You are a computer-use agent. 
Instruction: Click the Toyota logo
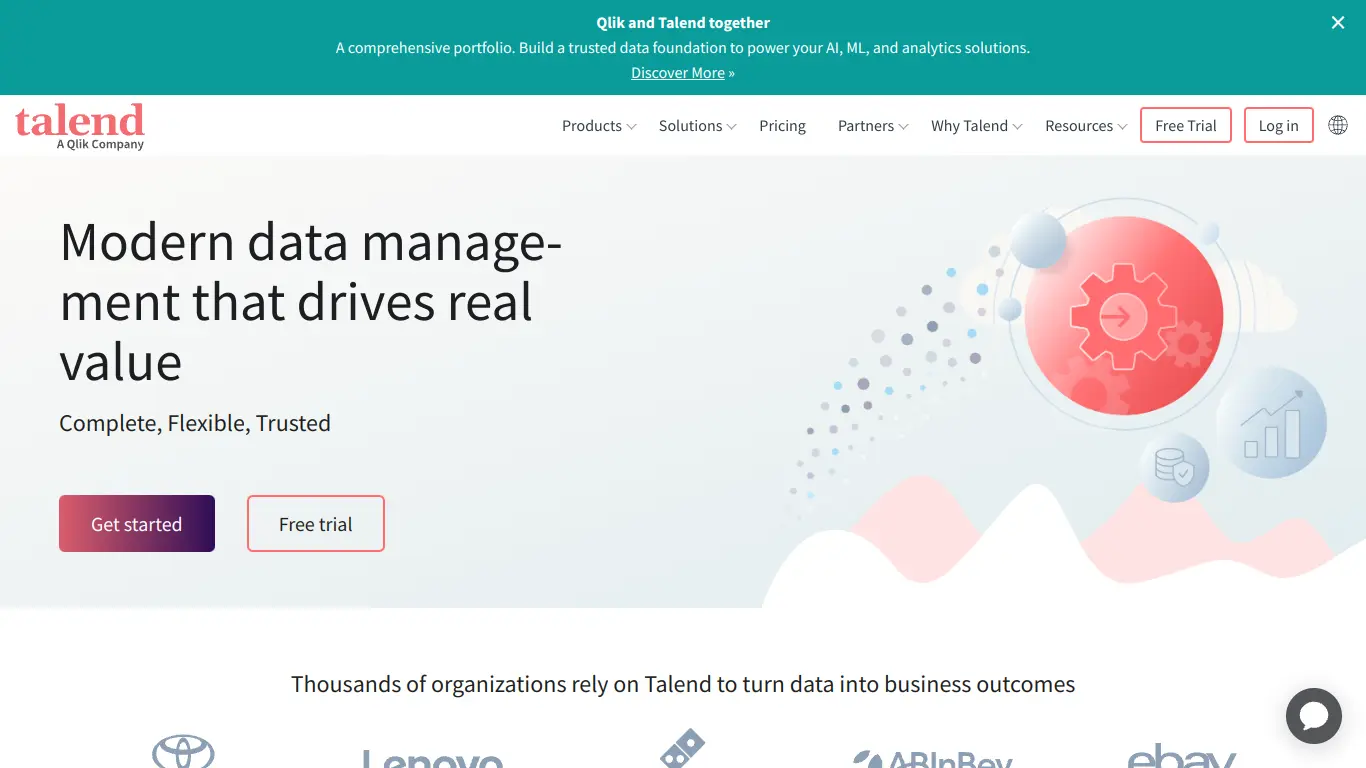click(x=183, y=751)
